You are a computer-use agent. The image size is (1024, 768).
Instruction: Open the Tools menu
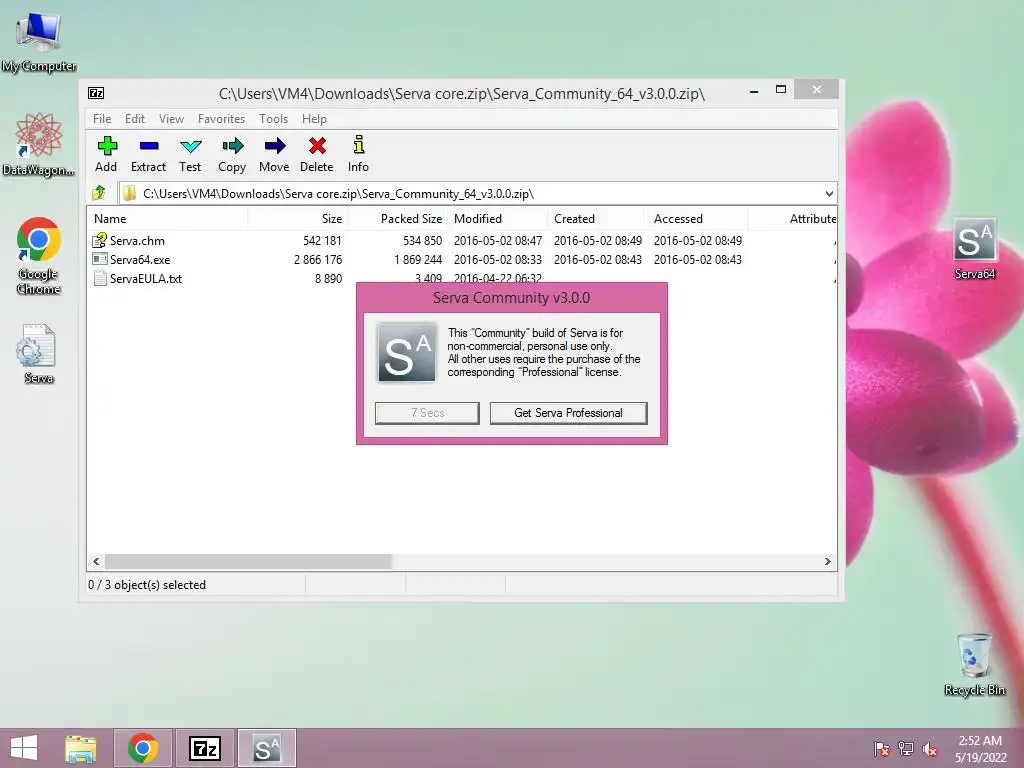coord(273,119)
